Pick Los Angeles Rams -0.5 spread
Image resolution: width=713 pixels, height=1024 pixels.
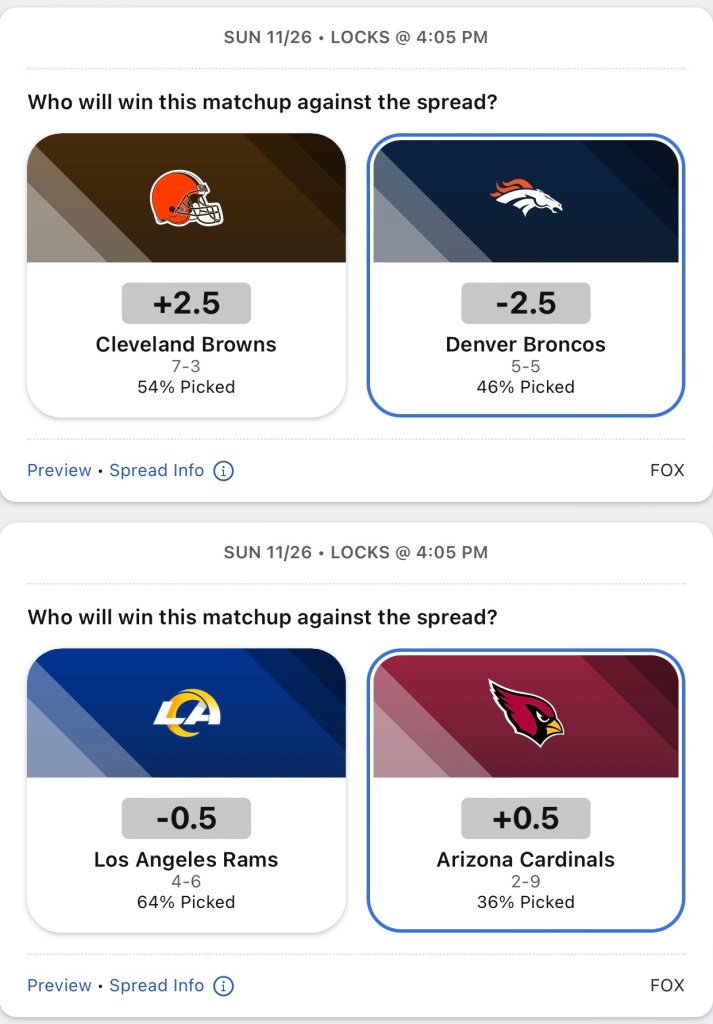coord(186,818)
